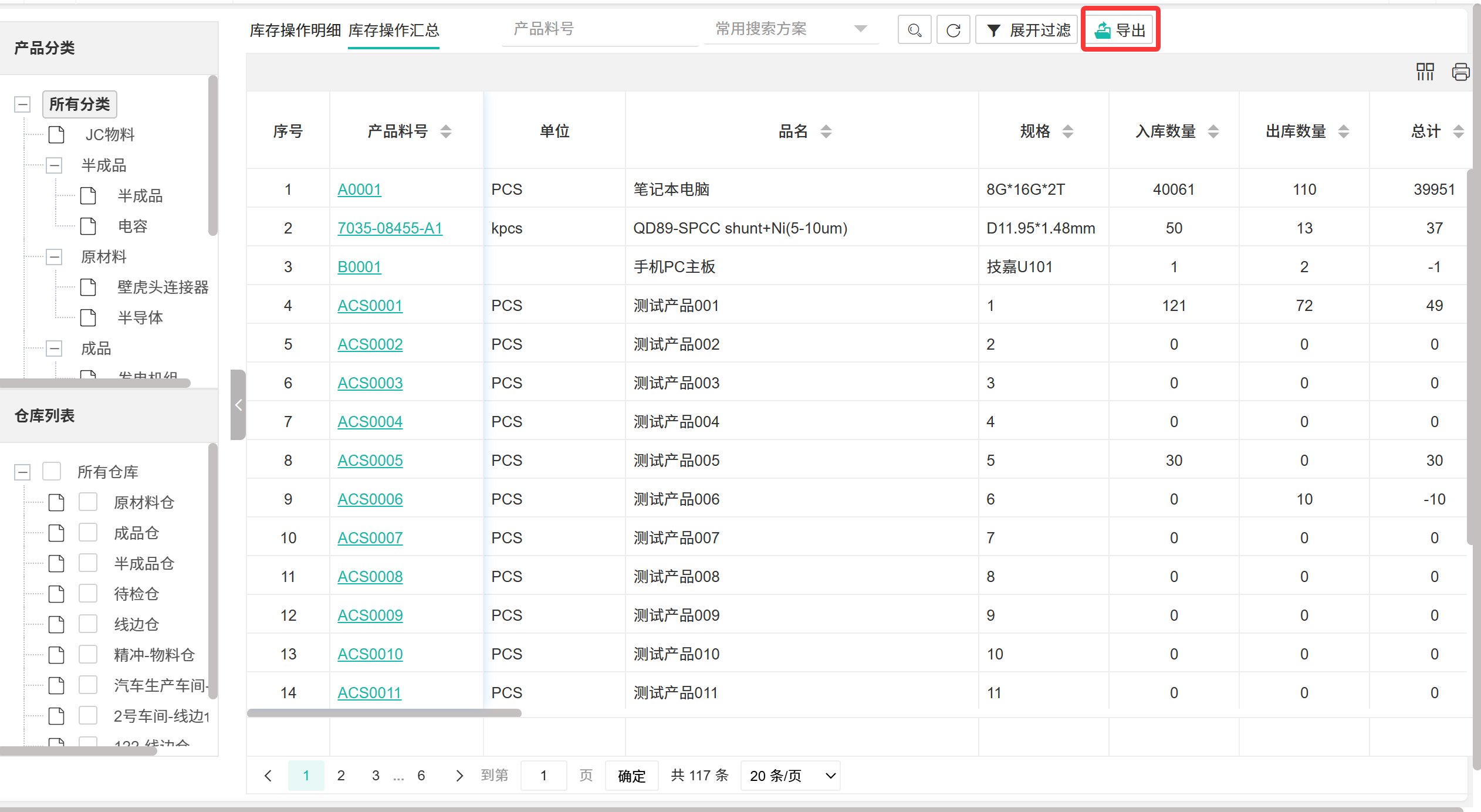Switch to 库存操作明细 tab
This screenshot has height=812, width=1481.
point(295,30)
